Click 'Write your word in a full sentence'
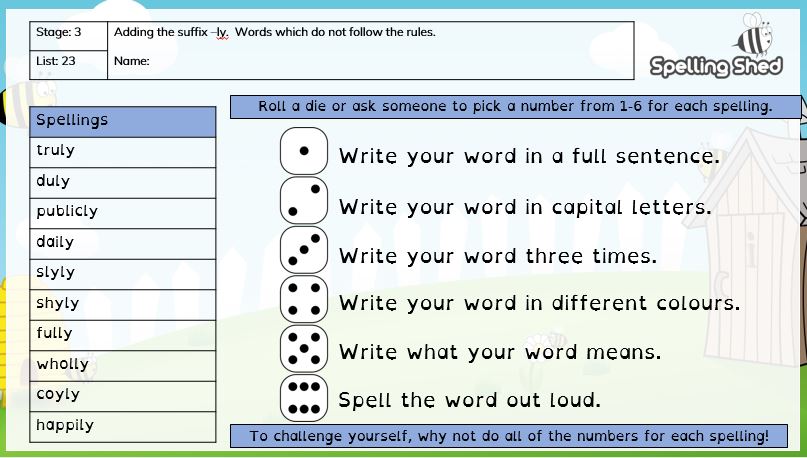Viewport: 807px width, 458px height. 529,156
